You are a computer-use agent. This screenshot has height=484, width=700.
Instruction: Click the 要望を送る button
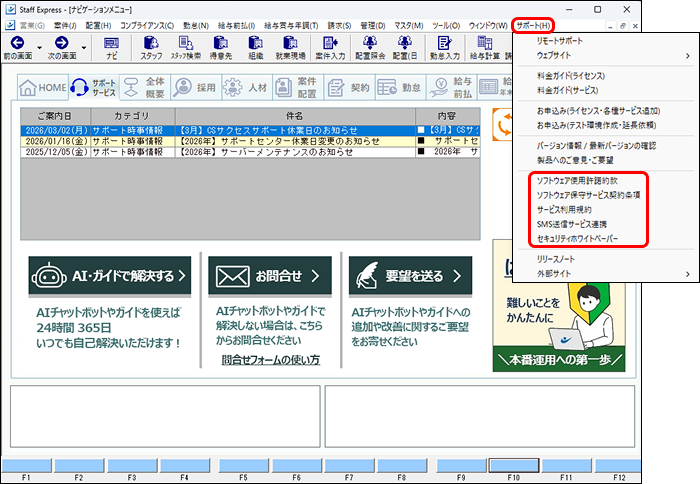(x=410, y=276)
